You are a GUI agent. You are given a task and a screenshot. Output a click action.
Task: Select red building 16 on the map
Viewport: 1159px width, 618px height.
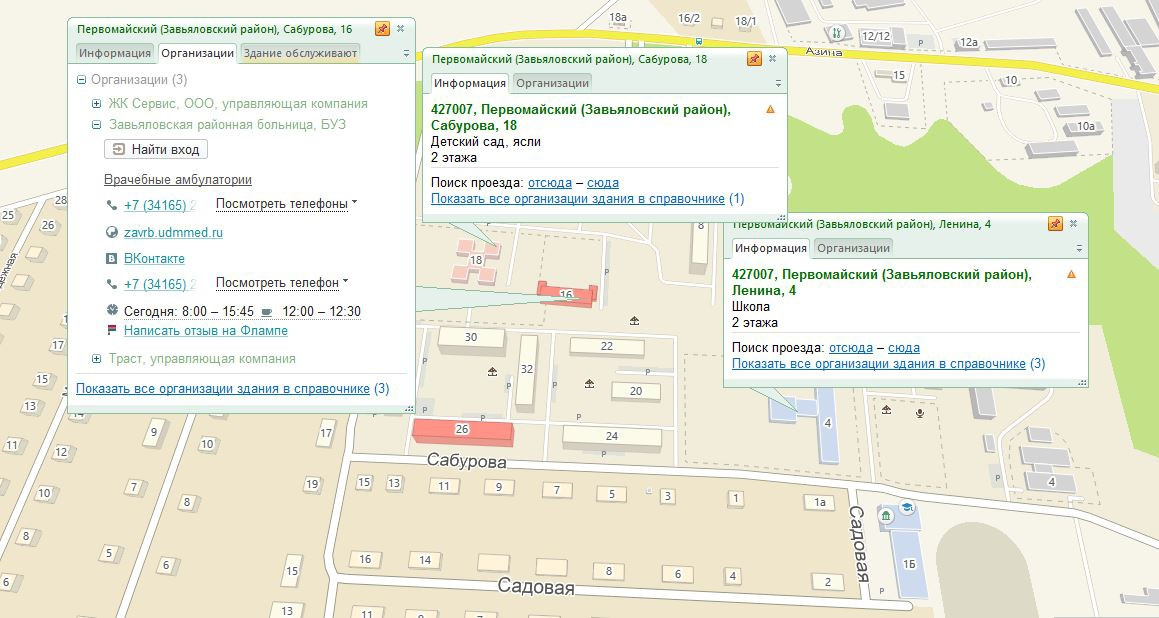click(567, 293)
